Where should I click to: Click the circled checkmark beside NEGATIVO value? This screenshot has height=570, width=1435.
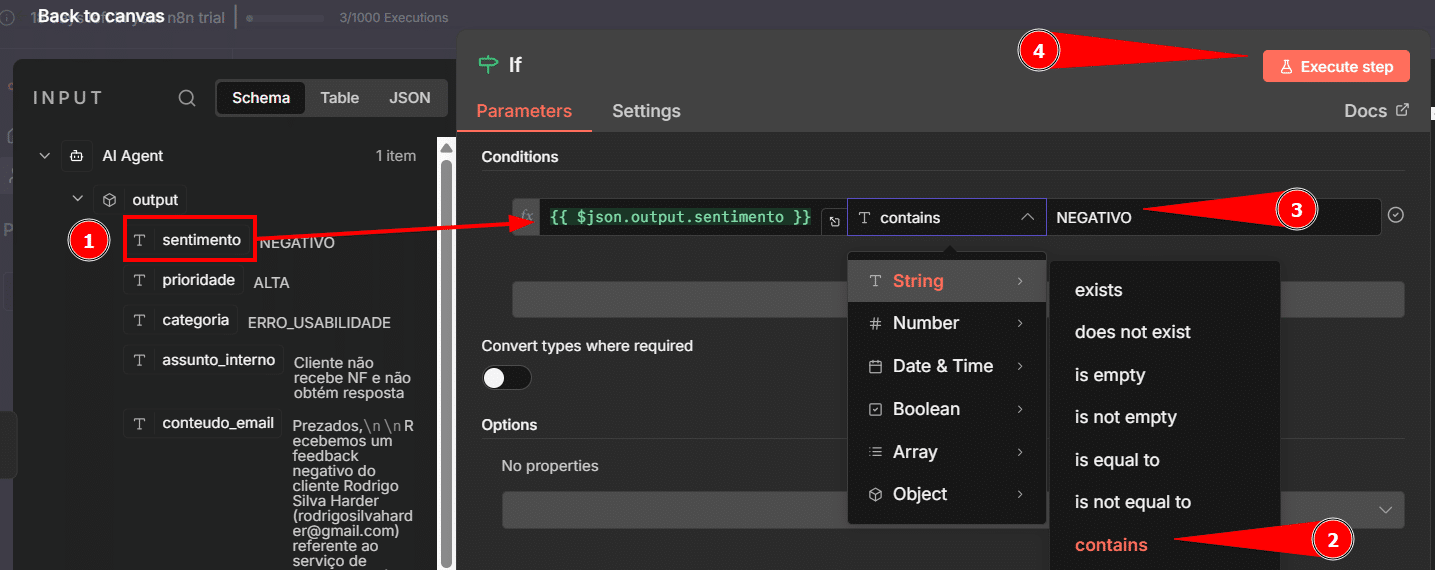click(1396, 215)
